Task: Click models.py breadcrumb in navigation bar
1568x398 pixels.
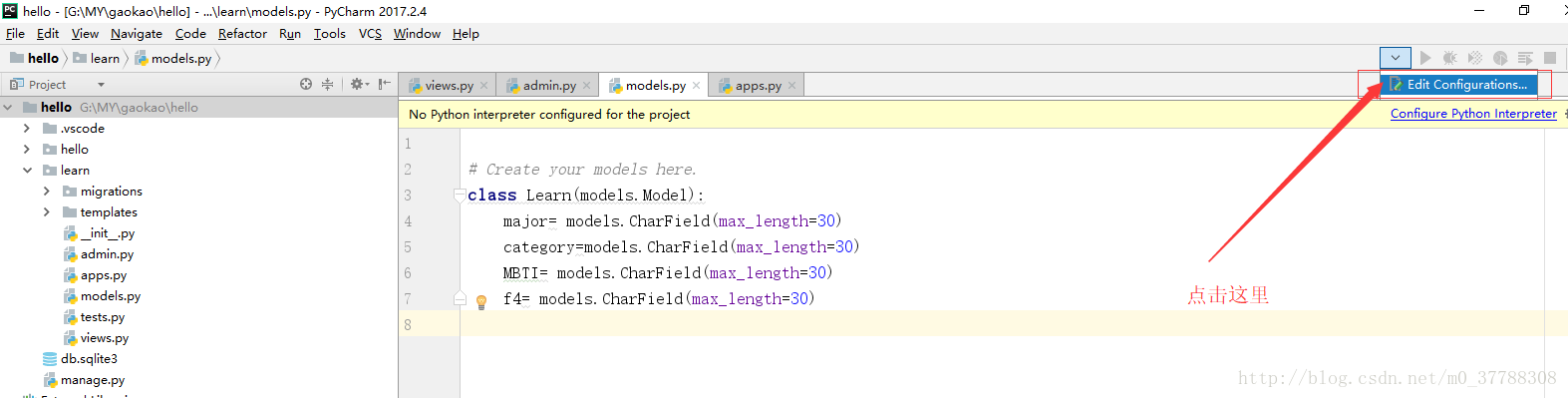Action: pyautogui.click(x=173, y=58)
